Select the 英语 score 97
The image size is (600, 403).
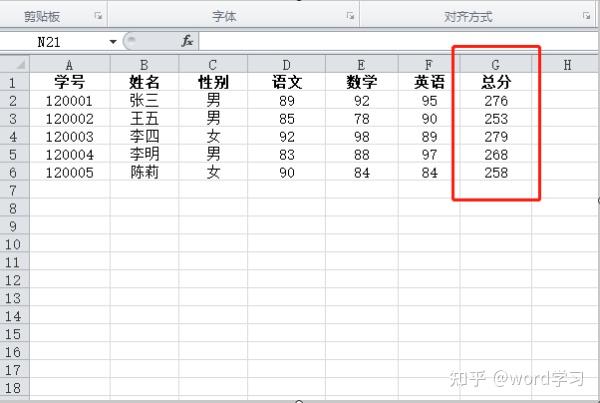[429, 154]
